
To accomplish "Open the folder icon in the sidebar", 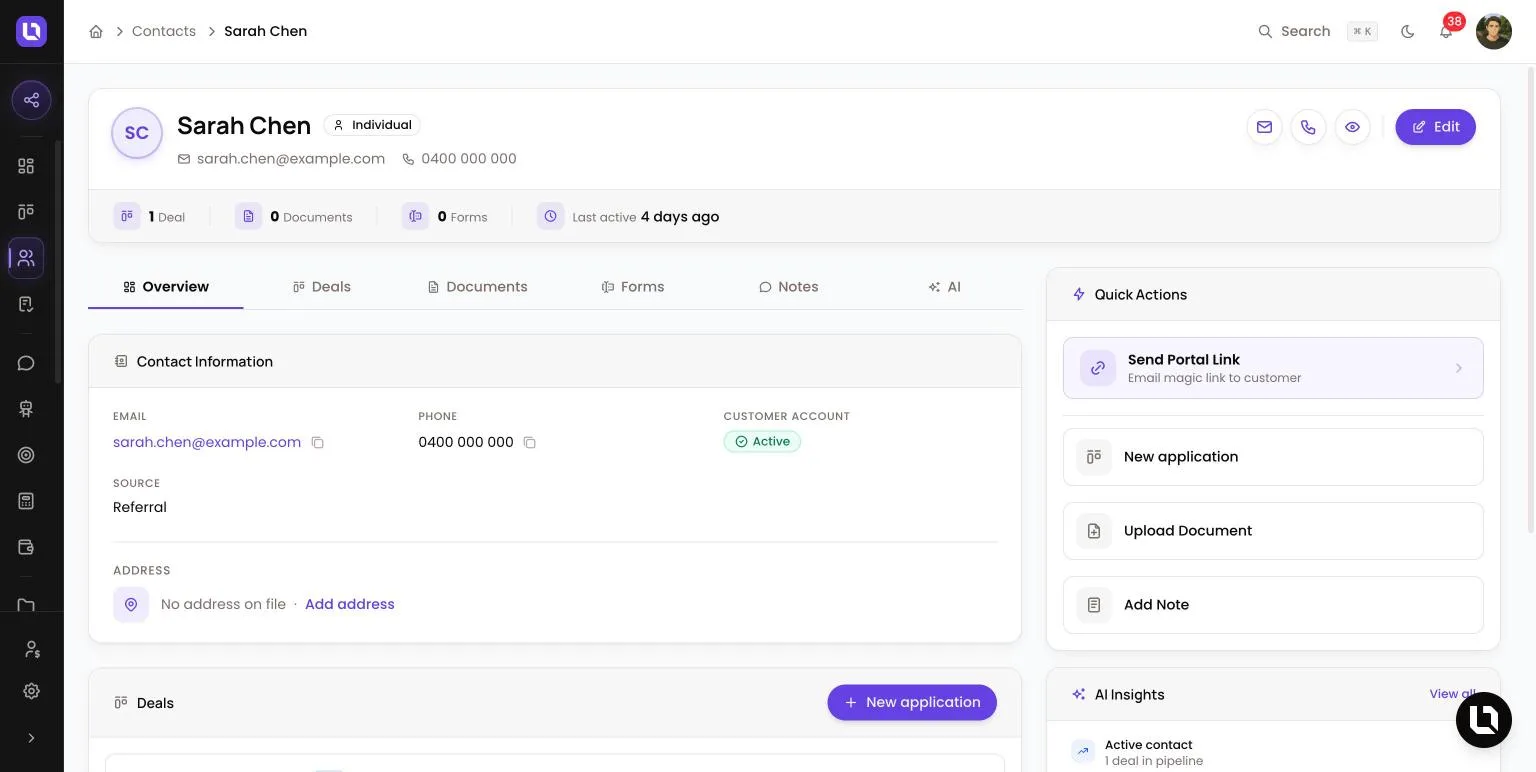I will coord(26,604).
